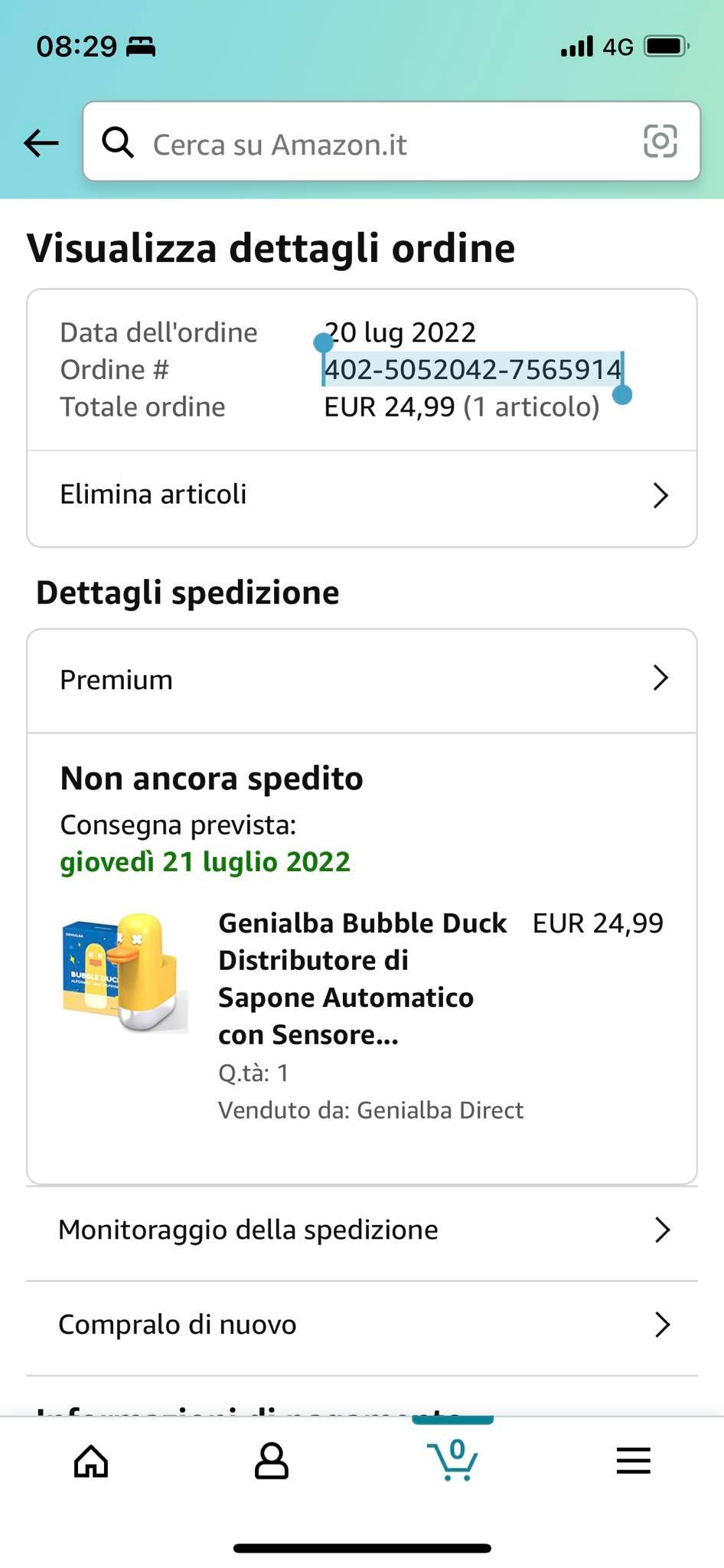Tap Monitoraggio della spedizione link
Viewport: 724px width, 1568px height.
click(x=249, y=1230)
